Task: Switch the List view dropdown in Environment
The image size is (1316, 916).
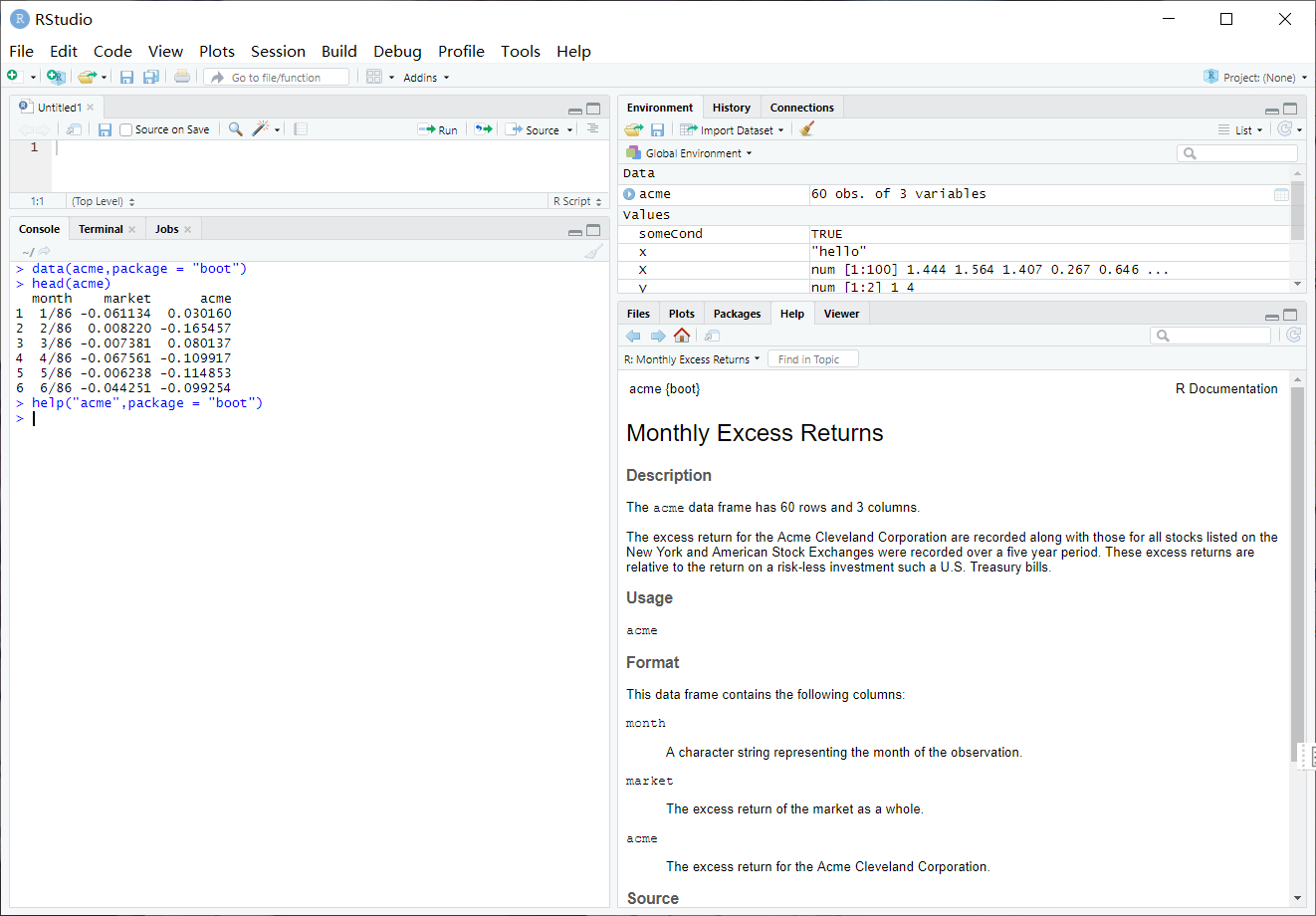Action: [1240, 129]
